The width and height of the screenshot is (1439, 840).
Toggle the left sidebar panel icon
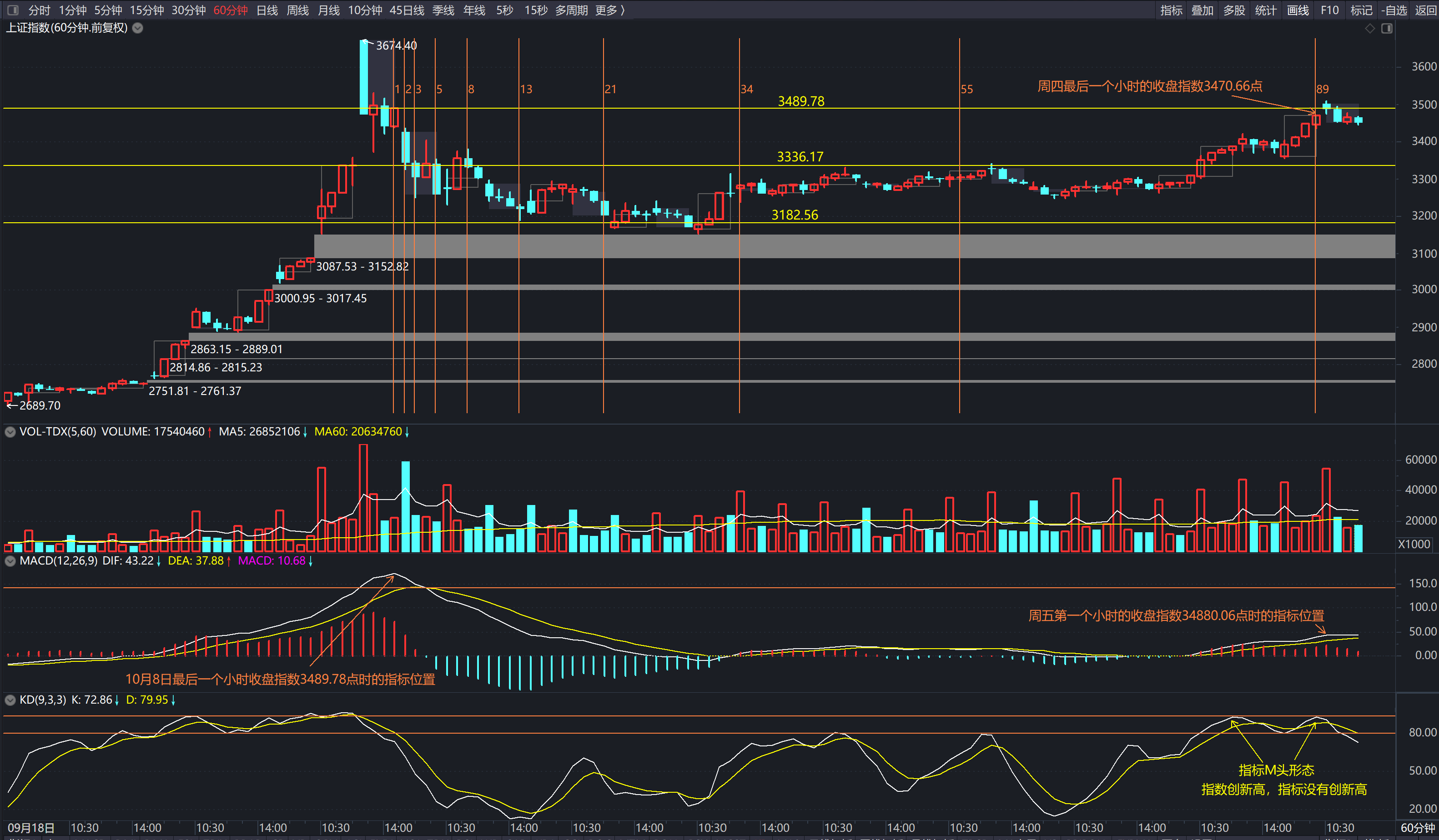pyautogui.click(x=13, y=10)
